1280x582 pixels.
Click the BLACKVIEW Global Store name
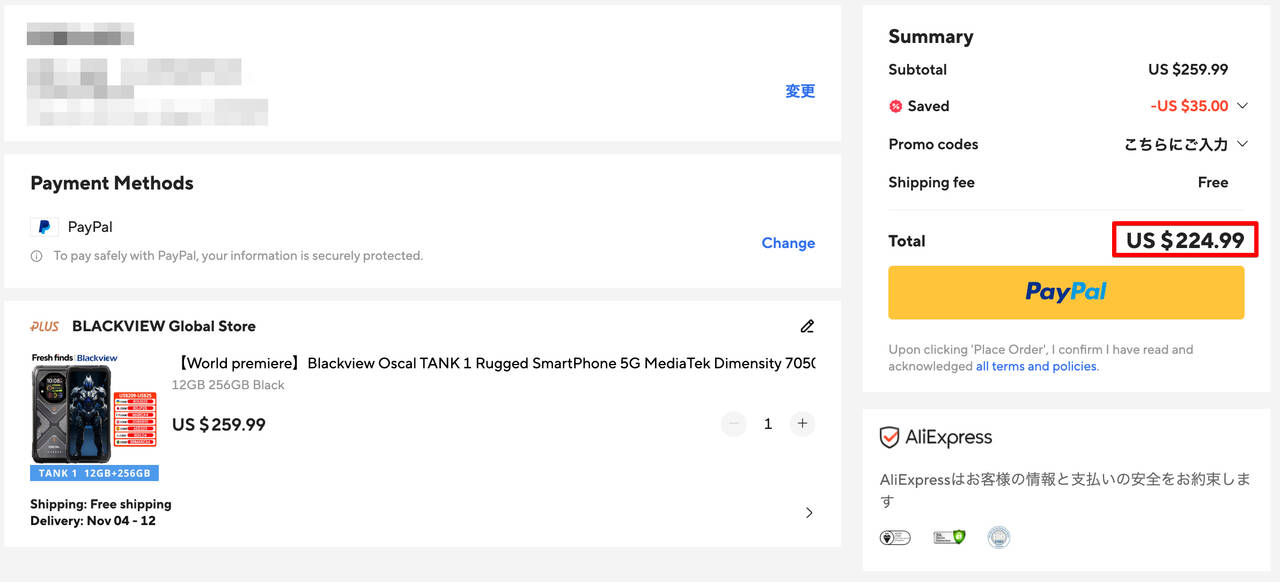pos(164,326)
